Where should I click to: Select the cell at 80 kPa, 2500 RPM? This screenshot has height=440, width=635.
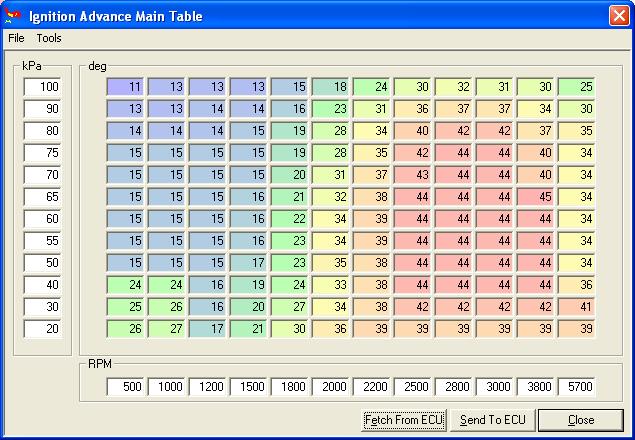[412, 131]
